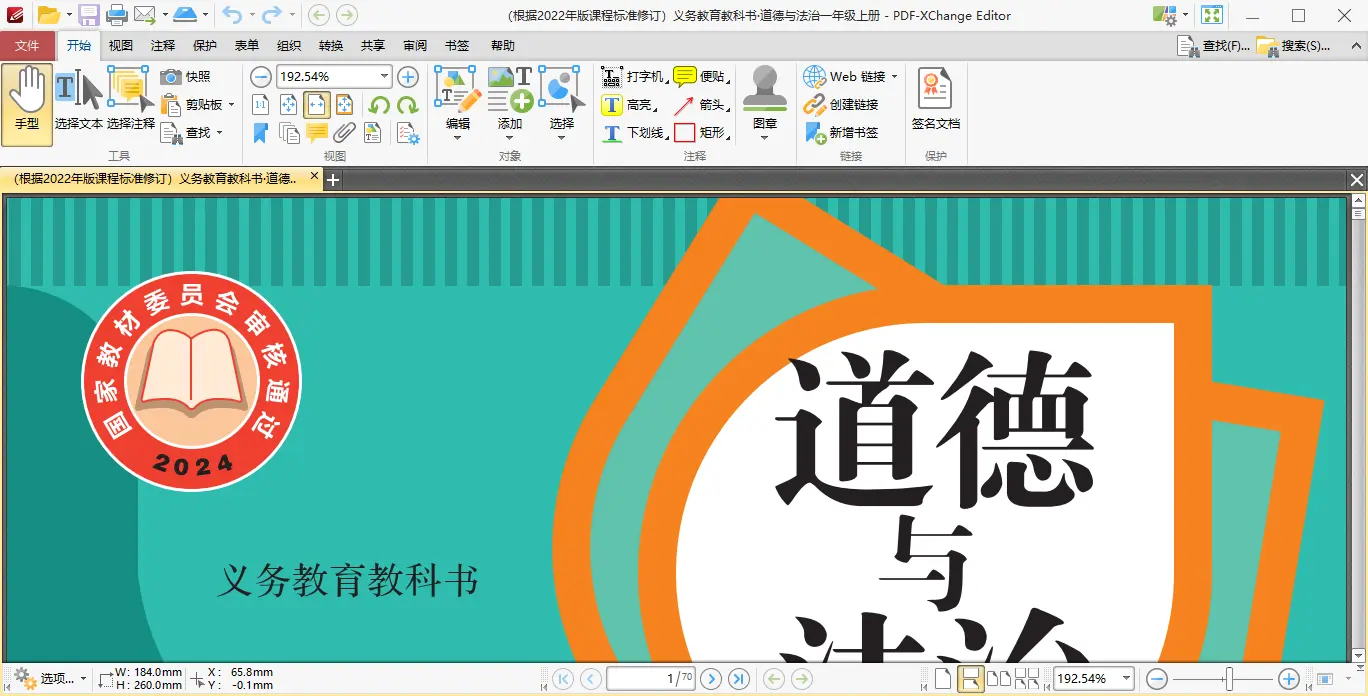Switch to the 注释 ribbon tab

click(163, 46)
